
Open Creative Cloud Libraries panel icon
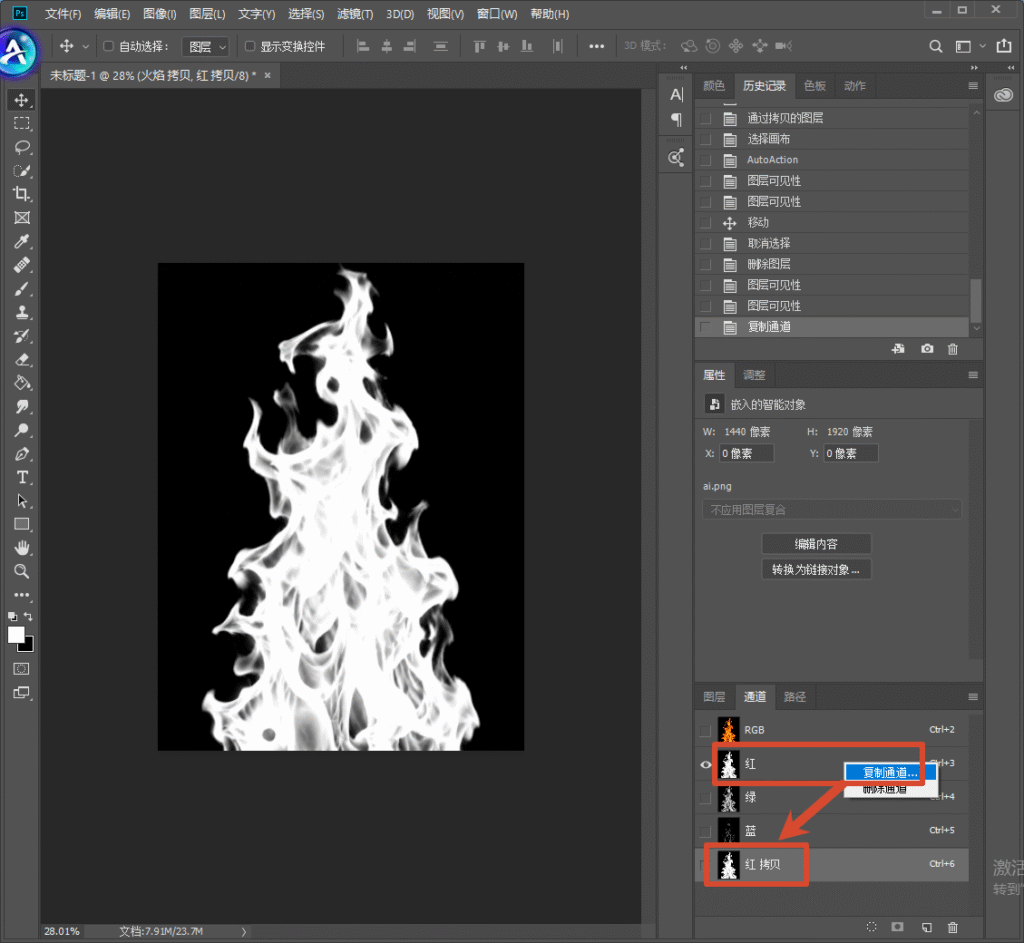point(1004,95)
